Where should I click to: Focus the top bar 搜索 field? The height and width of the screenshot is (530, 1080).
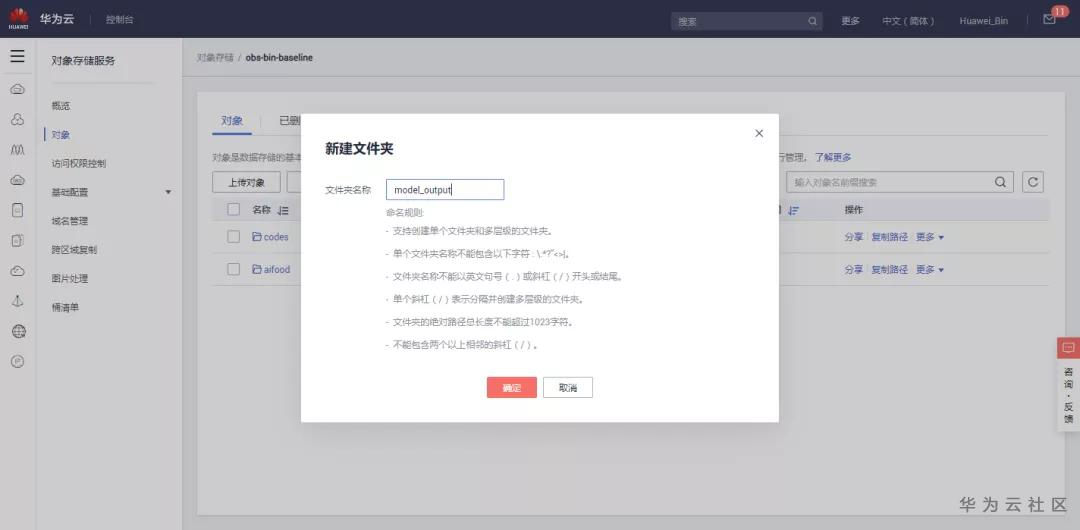click(x=746, y=21)
